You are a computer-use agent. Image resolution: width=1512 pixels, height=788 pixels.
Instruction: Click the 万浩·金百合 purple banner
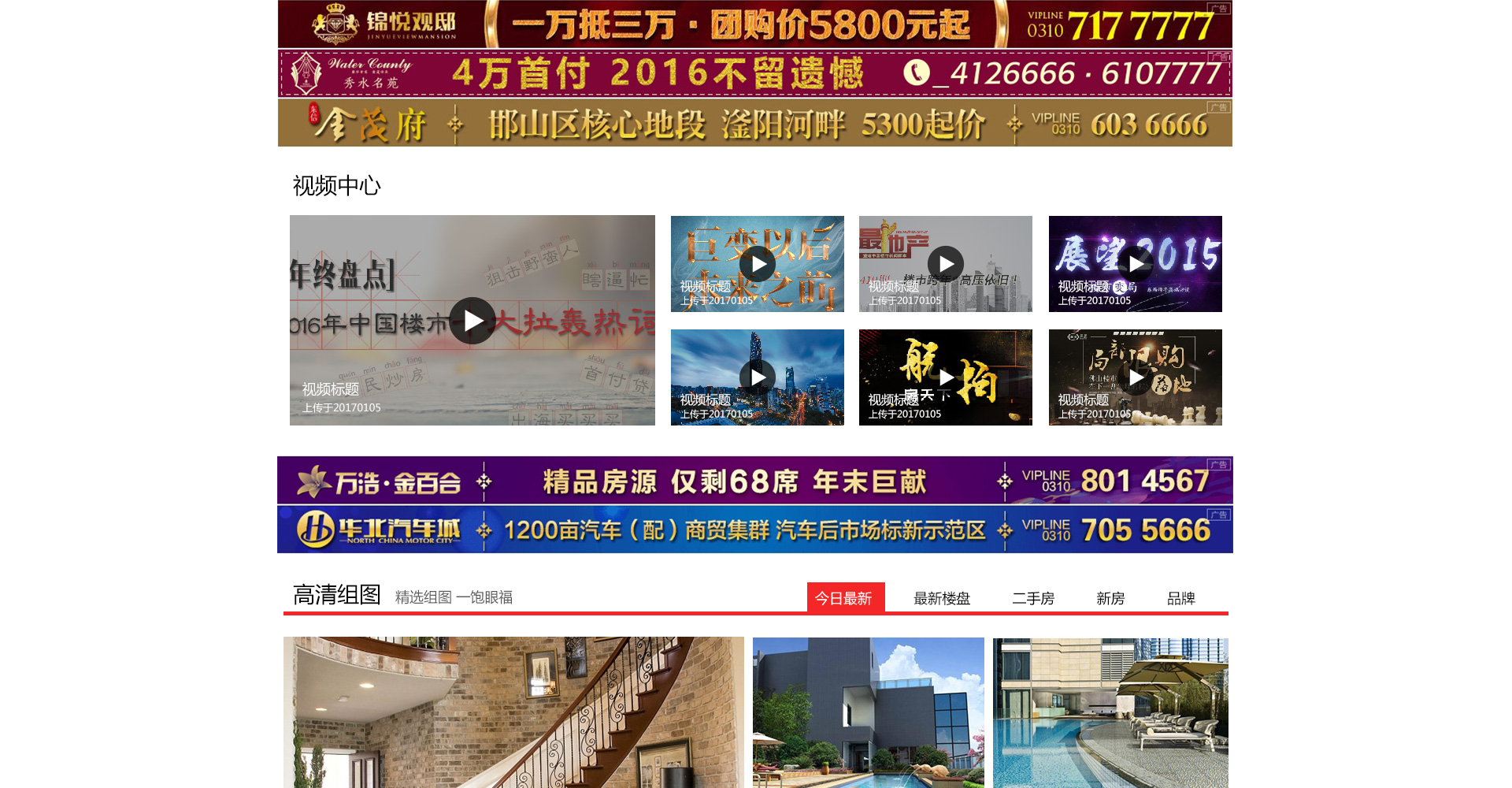pyautogui.click(x=754, y=481)
